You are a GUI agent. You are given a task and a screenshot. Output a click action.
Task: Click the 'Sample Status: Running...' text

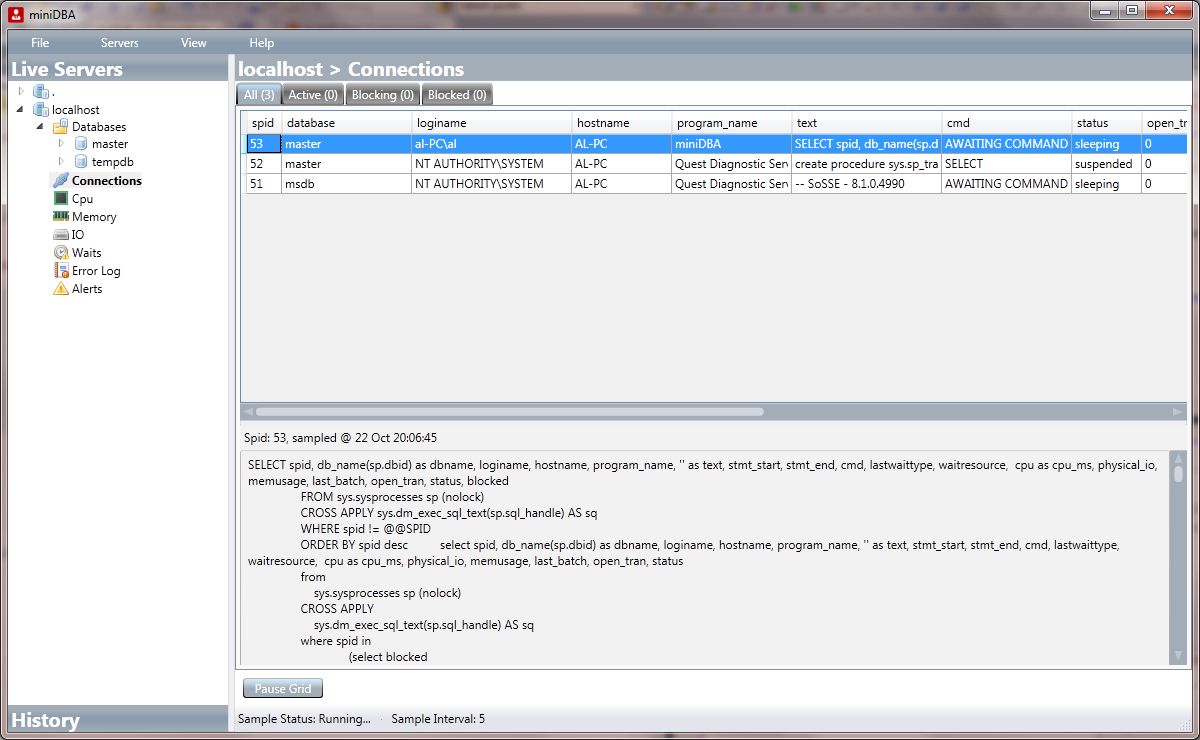(x=304, y=719)
